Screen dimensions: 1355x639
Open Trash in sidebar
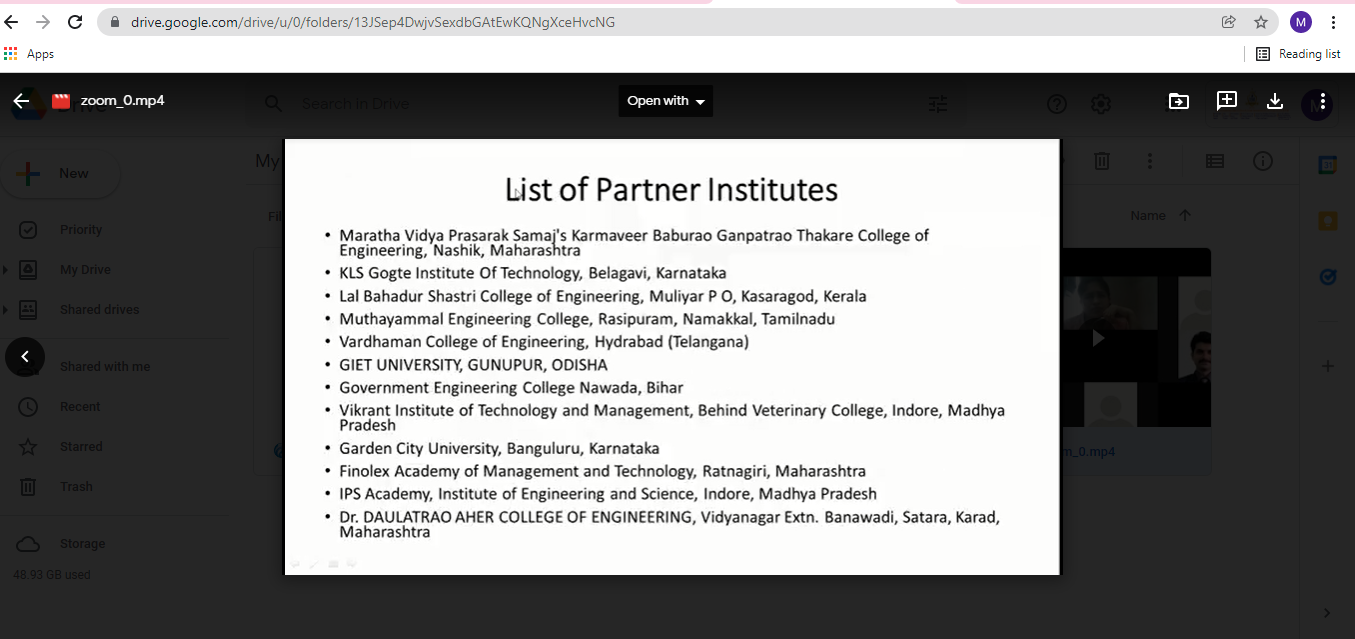pyautogui.click(x=76, y=487)
